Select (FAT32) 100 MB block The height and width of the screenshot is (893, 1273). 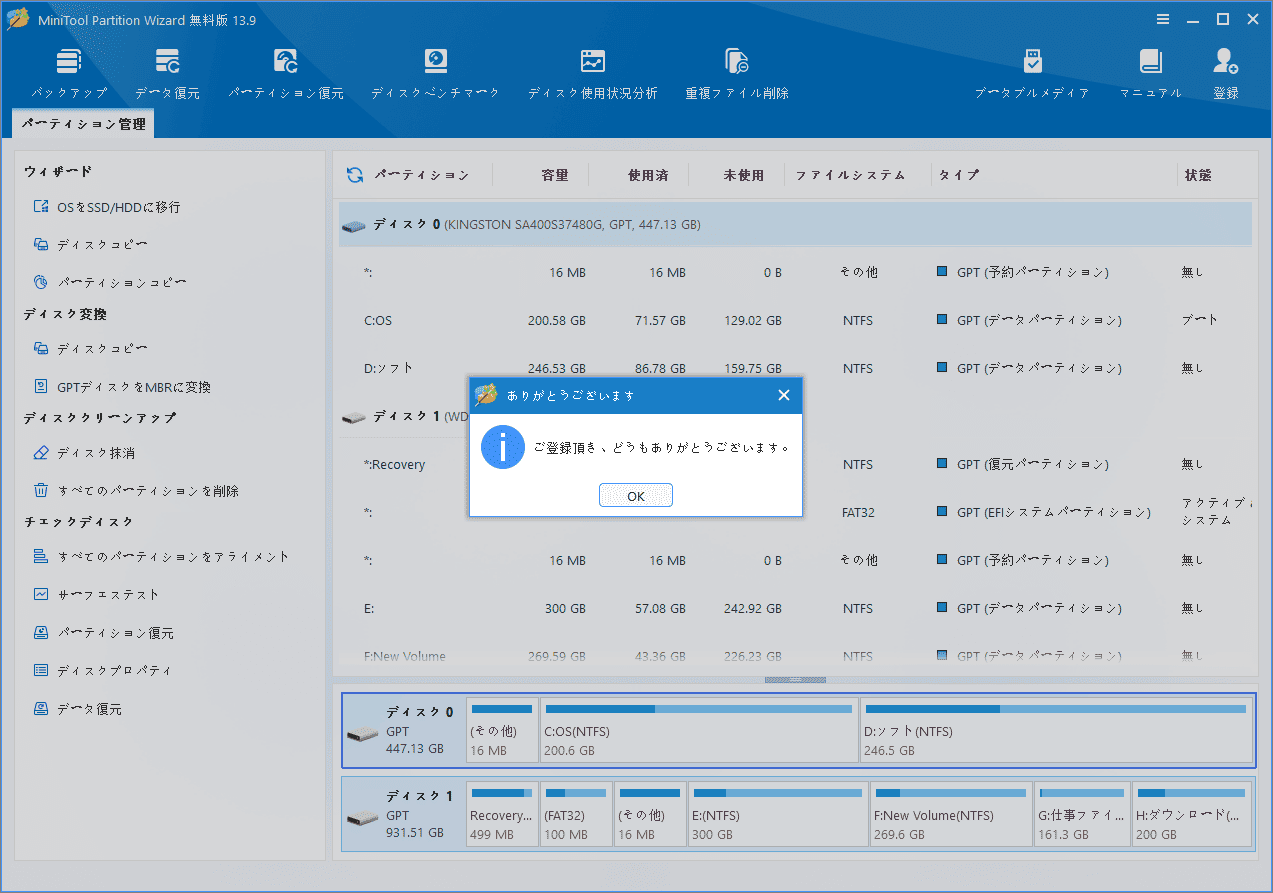click(576, 814)
